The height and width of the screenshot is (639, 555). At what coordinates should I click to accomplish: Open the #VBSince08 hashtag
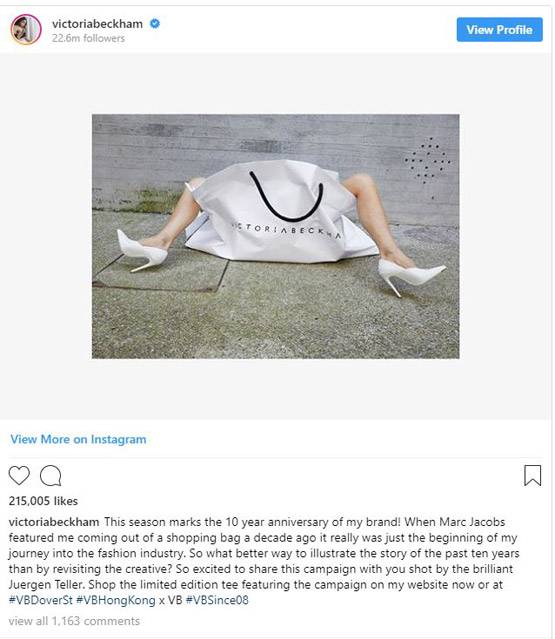point(217,600)
